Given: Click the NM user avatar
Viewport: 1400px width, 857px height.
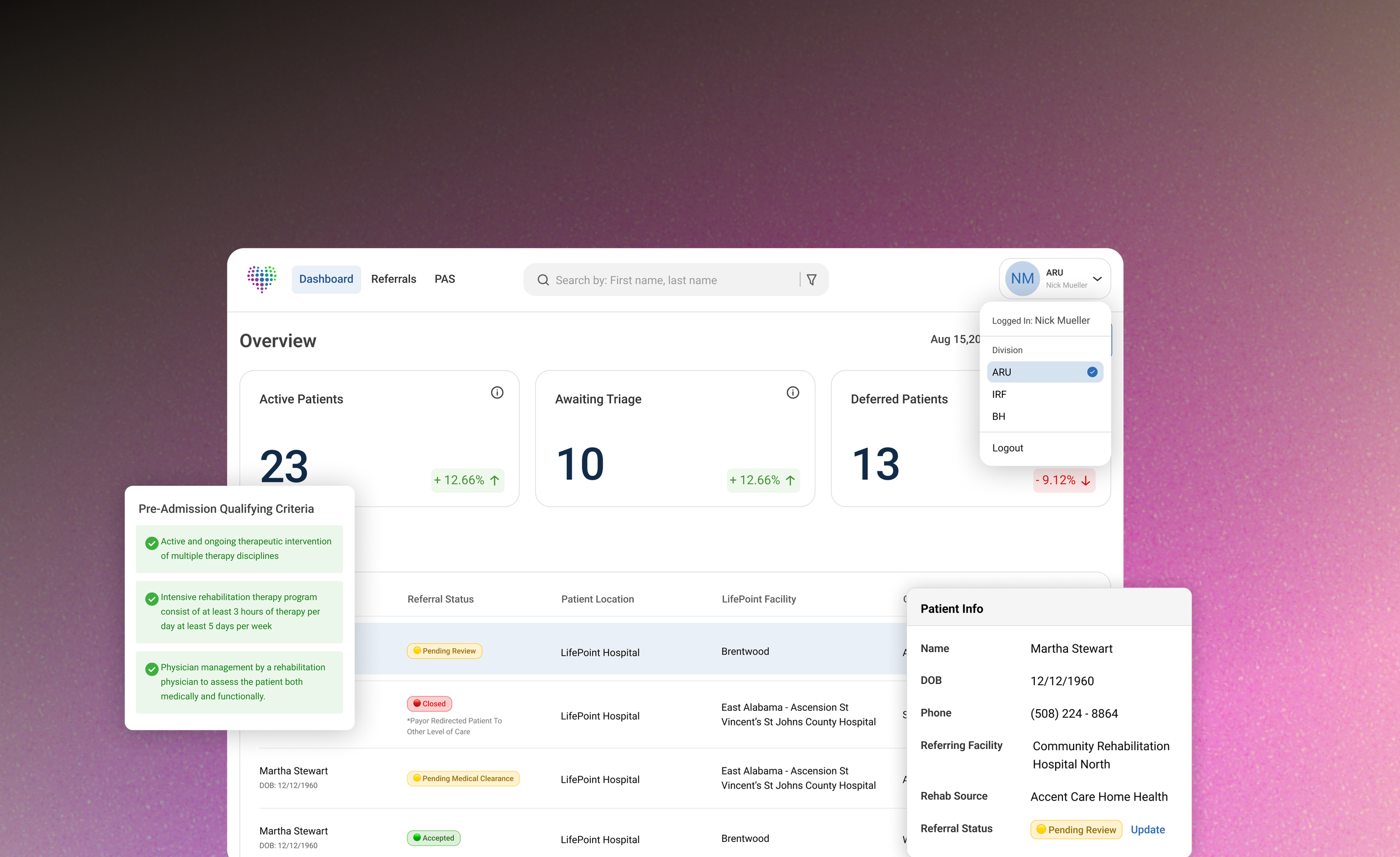Looking at the screenshot, I should (1022, 279).
